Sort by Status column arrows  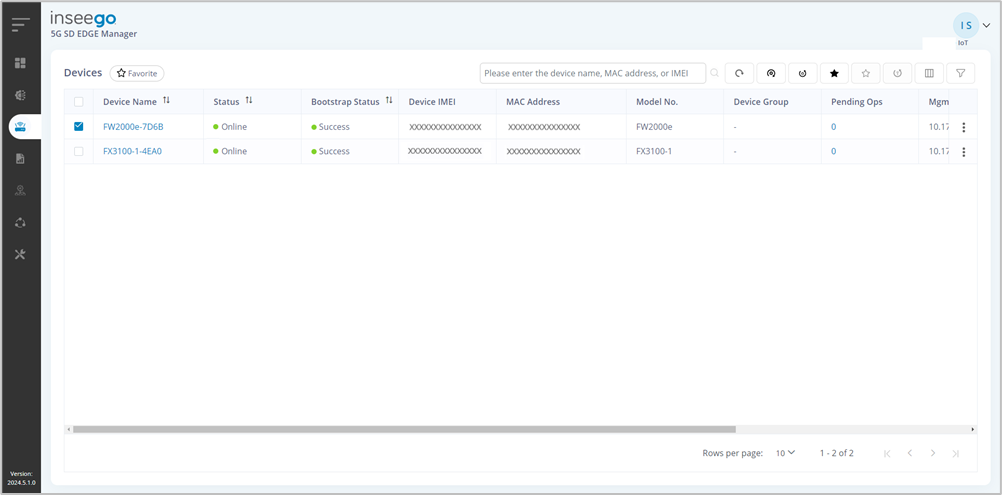click(x=249, y=101)
